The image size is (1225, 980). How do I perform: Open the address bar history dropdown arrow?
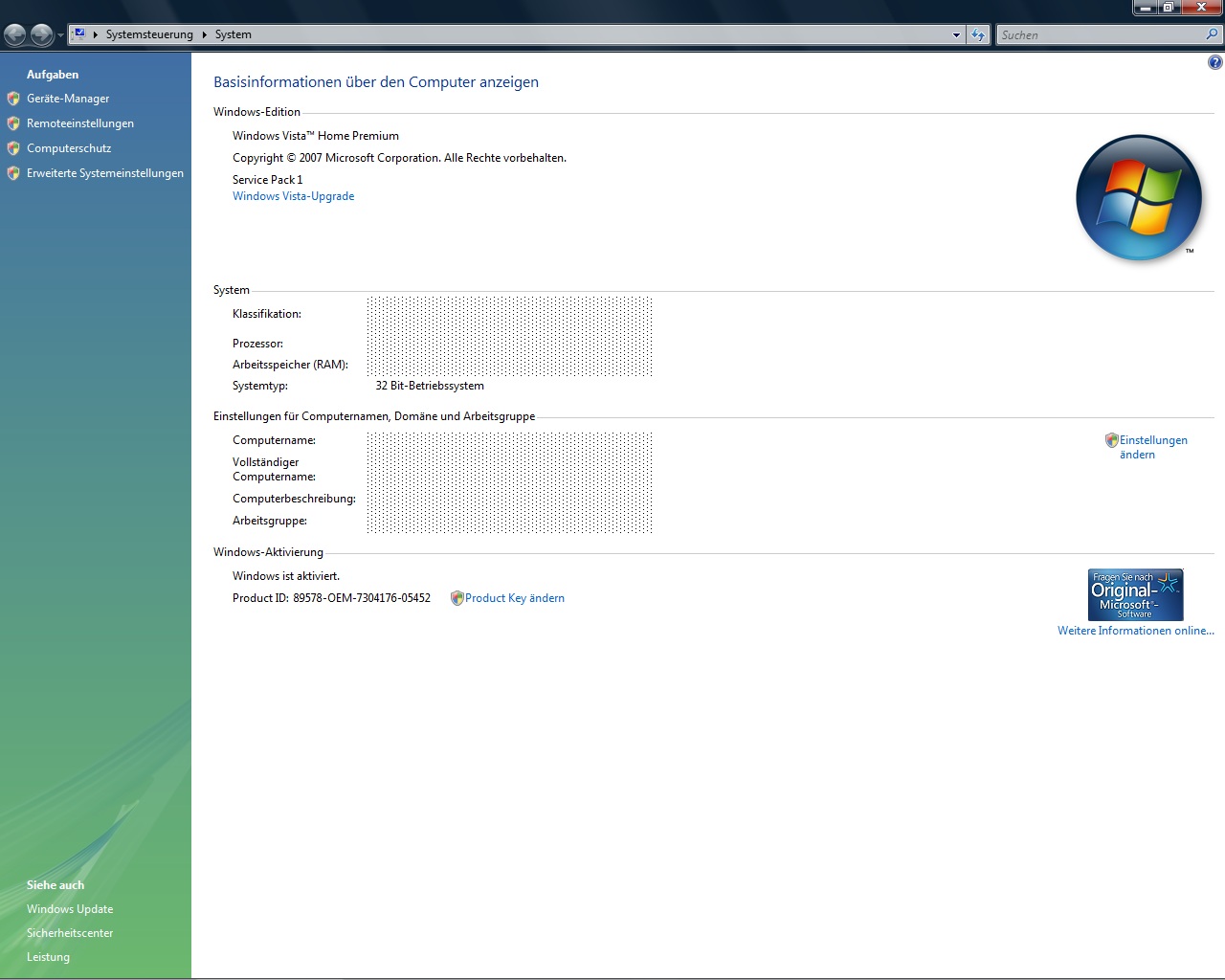pos(955,35)
